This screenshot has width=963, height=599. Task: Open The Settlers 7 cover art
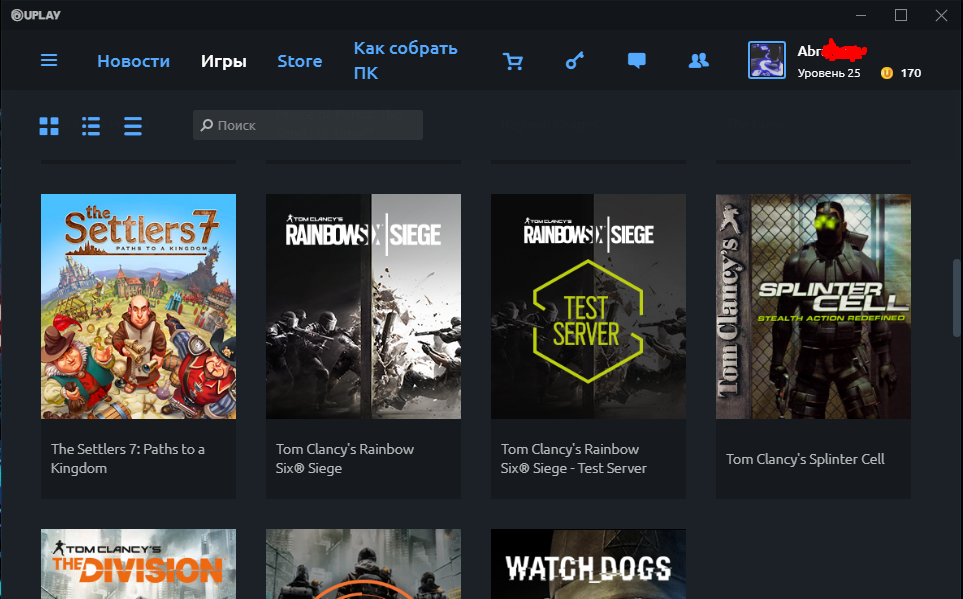pyautogui.click(x=138, y=307)
